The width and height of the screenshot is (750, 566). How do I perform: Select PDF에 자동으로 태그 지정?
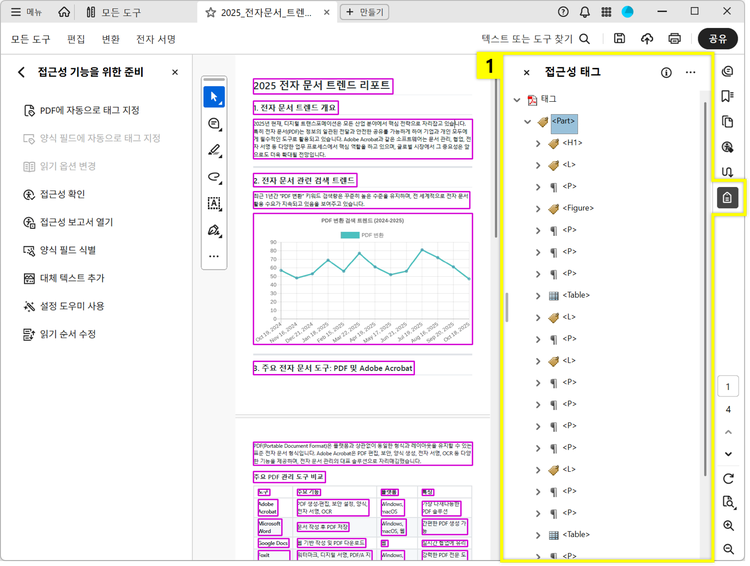point(82,111)
